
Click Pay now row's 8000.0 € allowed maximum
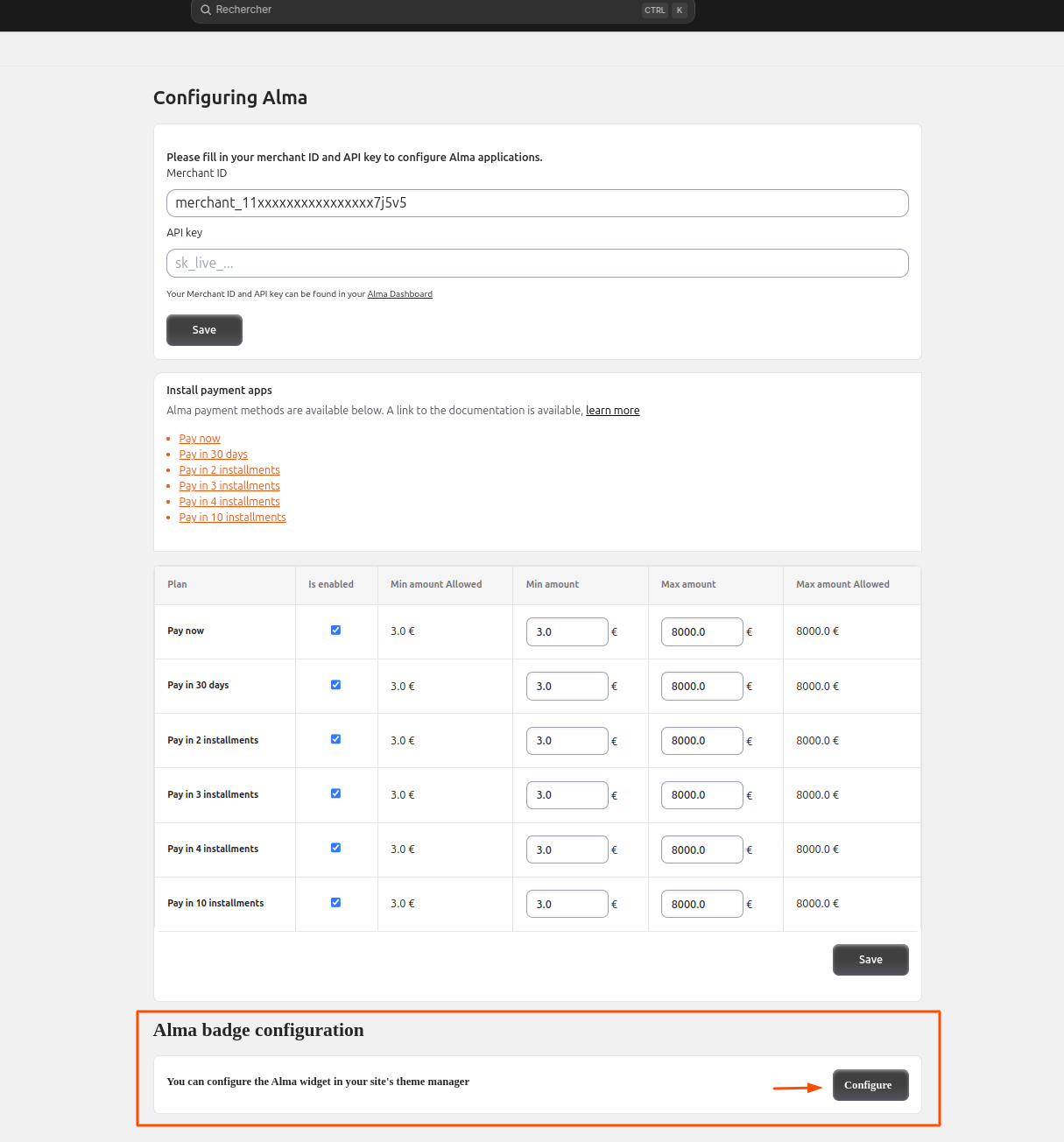817,631
